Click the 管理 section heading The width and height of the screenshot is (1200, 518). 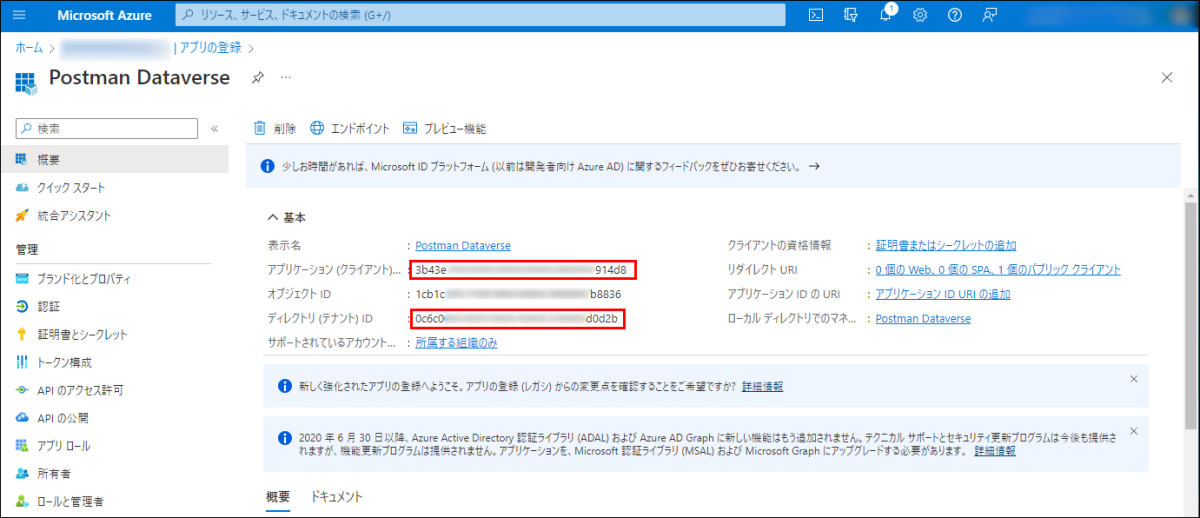coord(27,249)
